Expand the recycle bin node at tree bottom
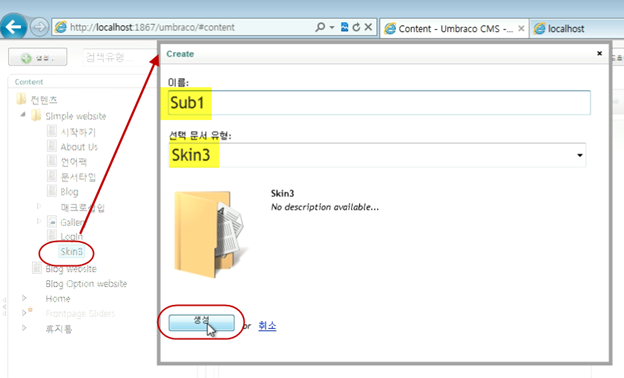624x378 pixels. tap(24, 328)
